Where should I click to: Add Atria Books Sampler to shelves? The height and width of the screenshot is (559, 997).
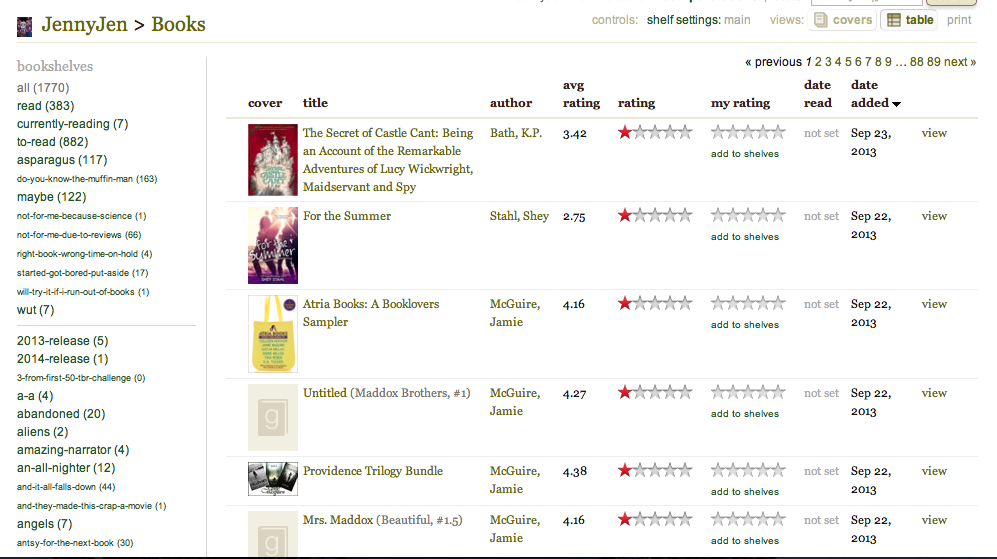click(744, 325)
